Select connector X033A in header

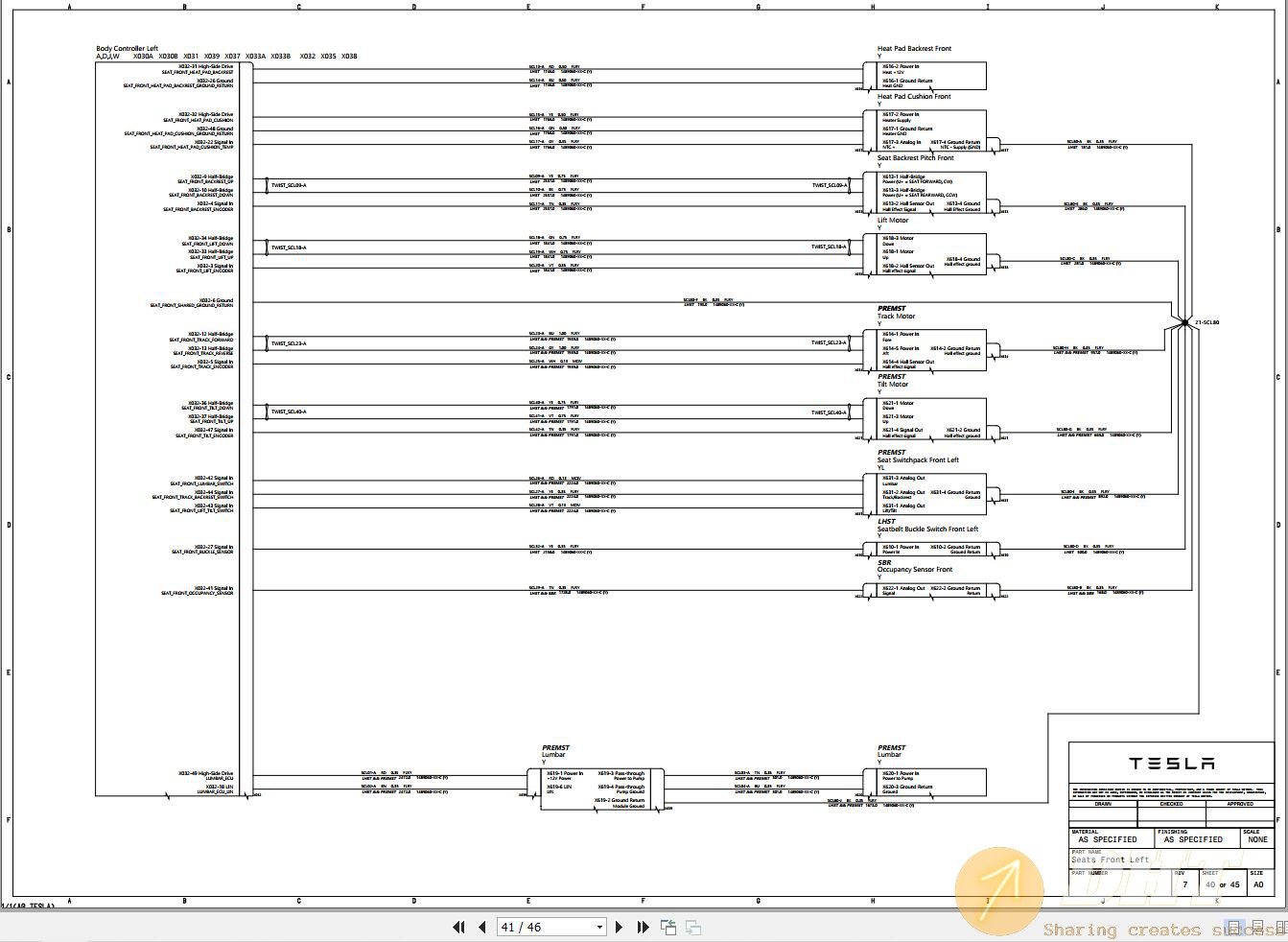255,56
